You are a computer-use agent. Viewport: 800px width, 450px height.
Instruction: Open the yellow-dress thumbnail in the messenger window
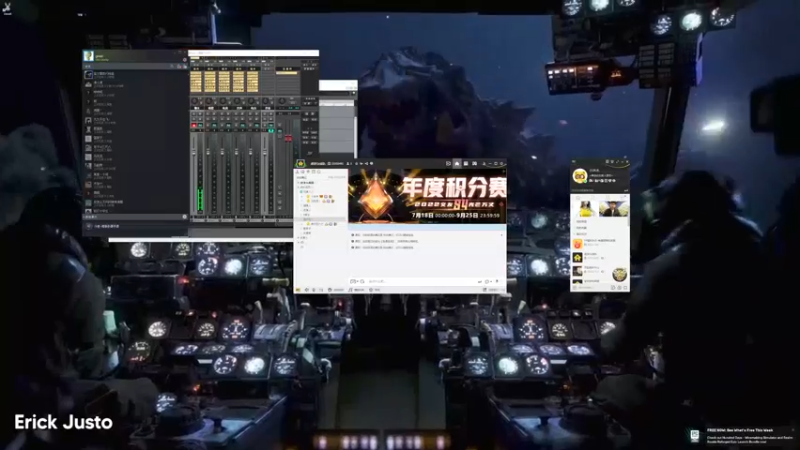click(x=586, y=209)
